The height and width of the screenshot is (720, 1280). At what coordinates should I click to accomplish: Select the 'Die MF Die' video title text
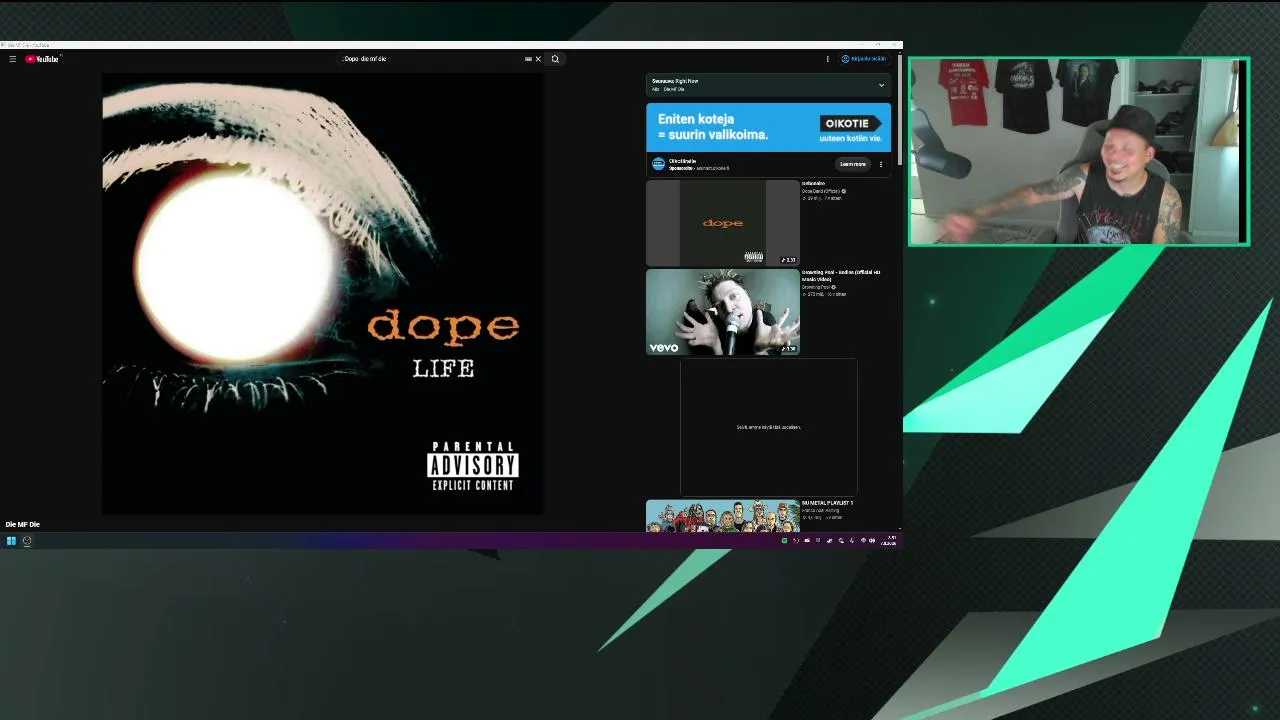[x=23, y=525]
